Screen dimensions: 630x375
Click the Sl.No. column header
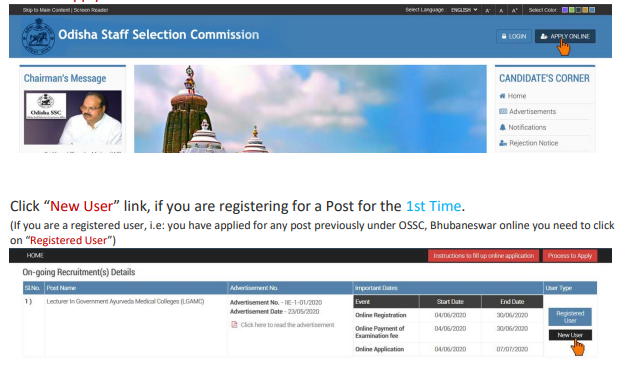pos(33,288)
